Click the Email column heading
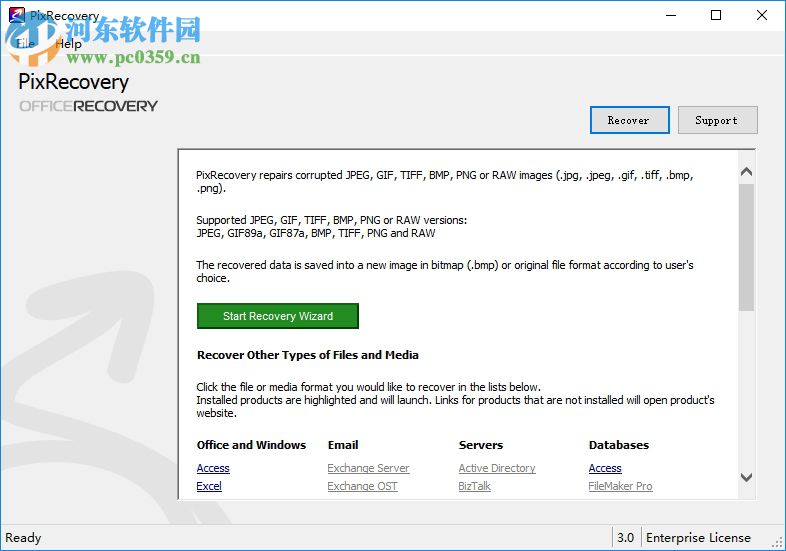 [343, 445]
